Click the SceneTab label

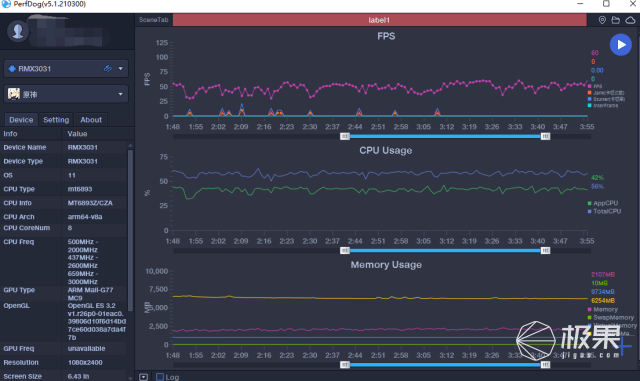pos(153,20)
